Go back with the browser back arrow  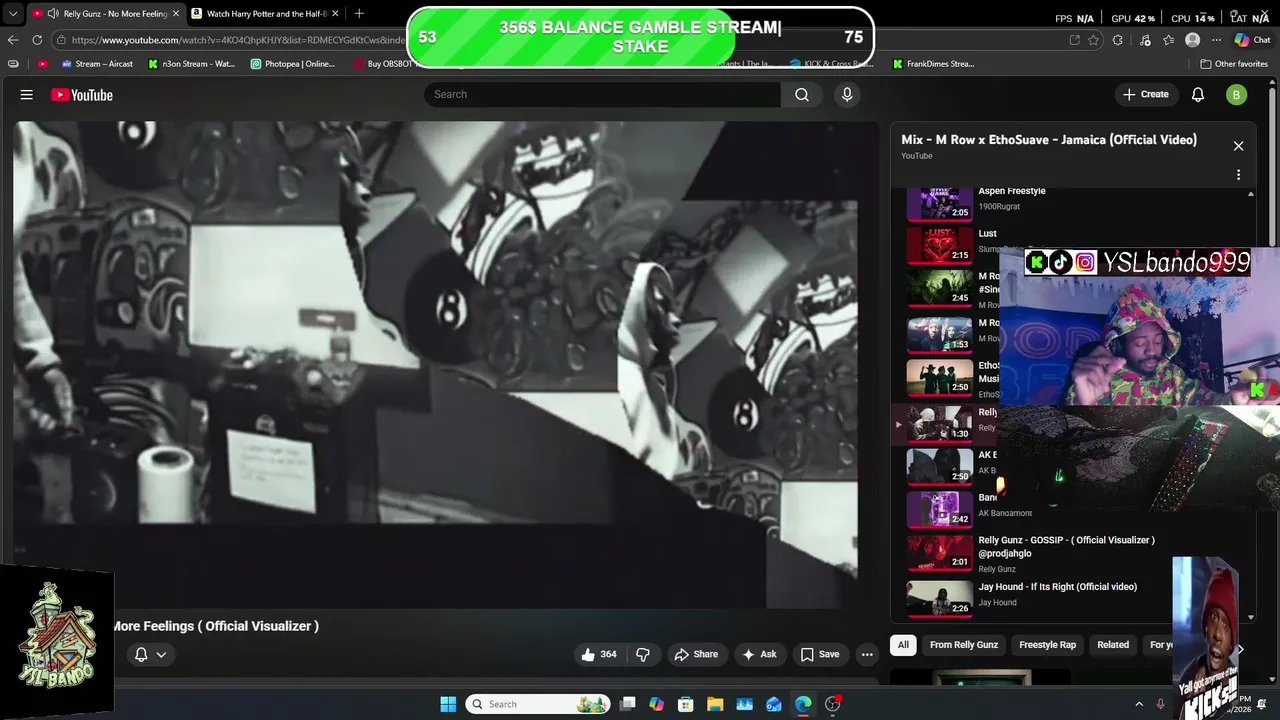(12, 40)
